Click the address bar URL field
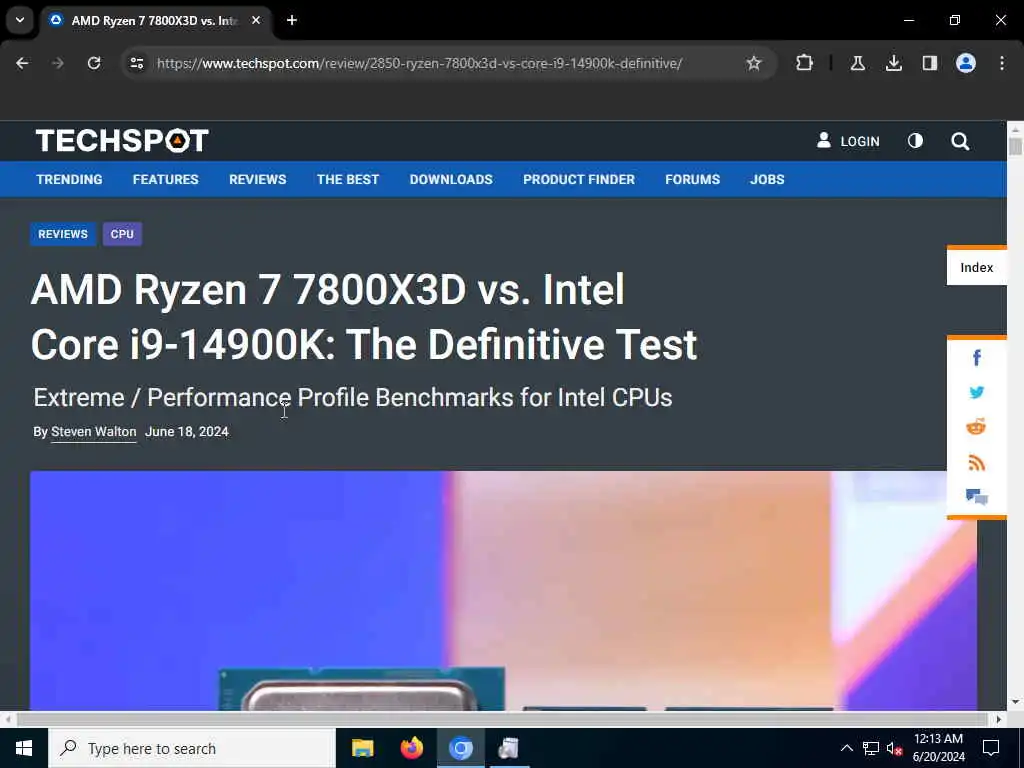The width and height of the screenshot is (1024, 768). point(419,63)
